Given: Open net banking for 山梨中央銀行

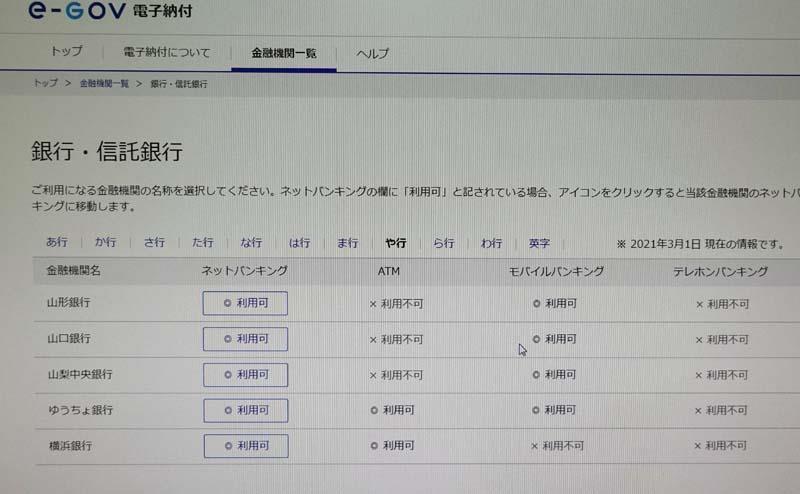Looking at the screenshot, I should (x=245, y=375).
